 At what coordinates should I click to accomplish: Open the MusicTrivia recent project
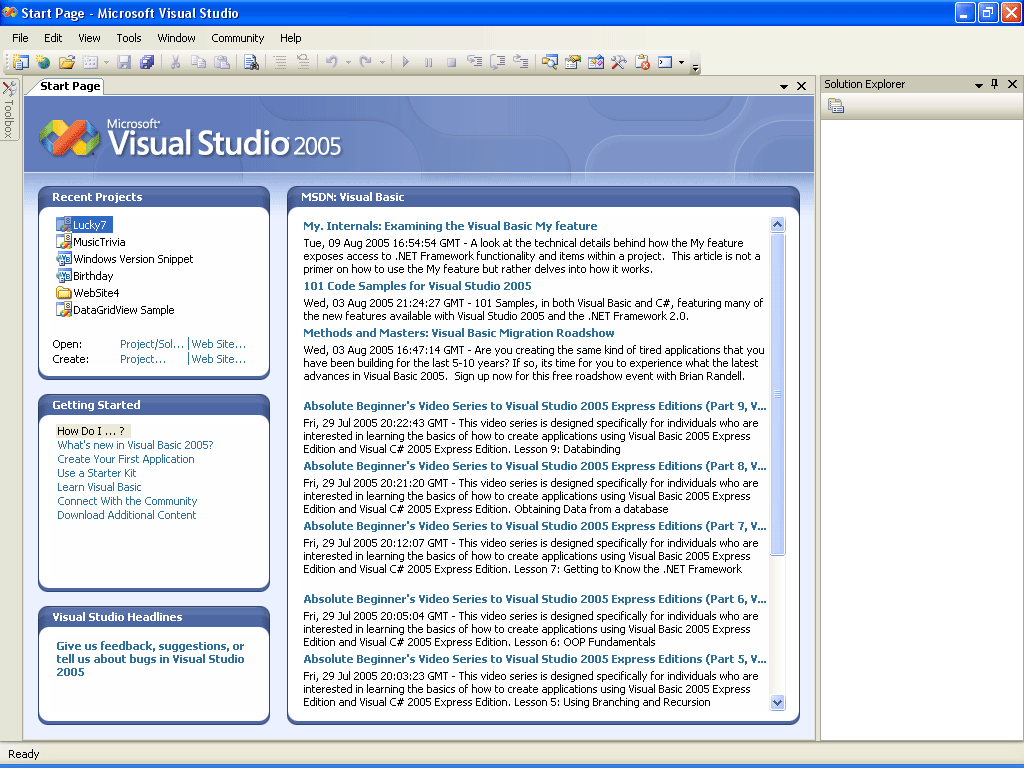(99, 242)
